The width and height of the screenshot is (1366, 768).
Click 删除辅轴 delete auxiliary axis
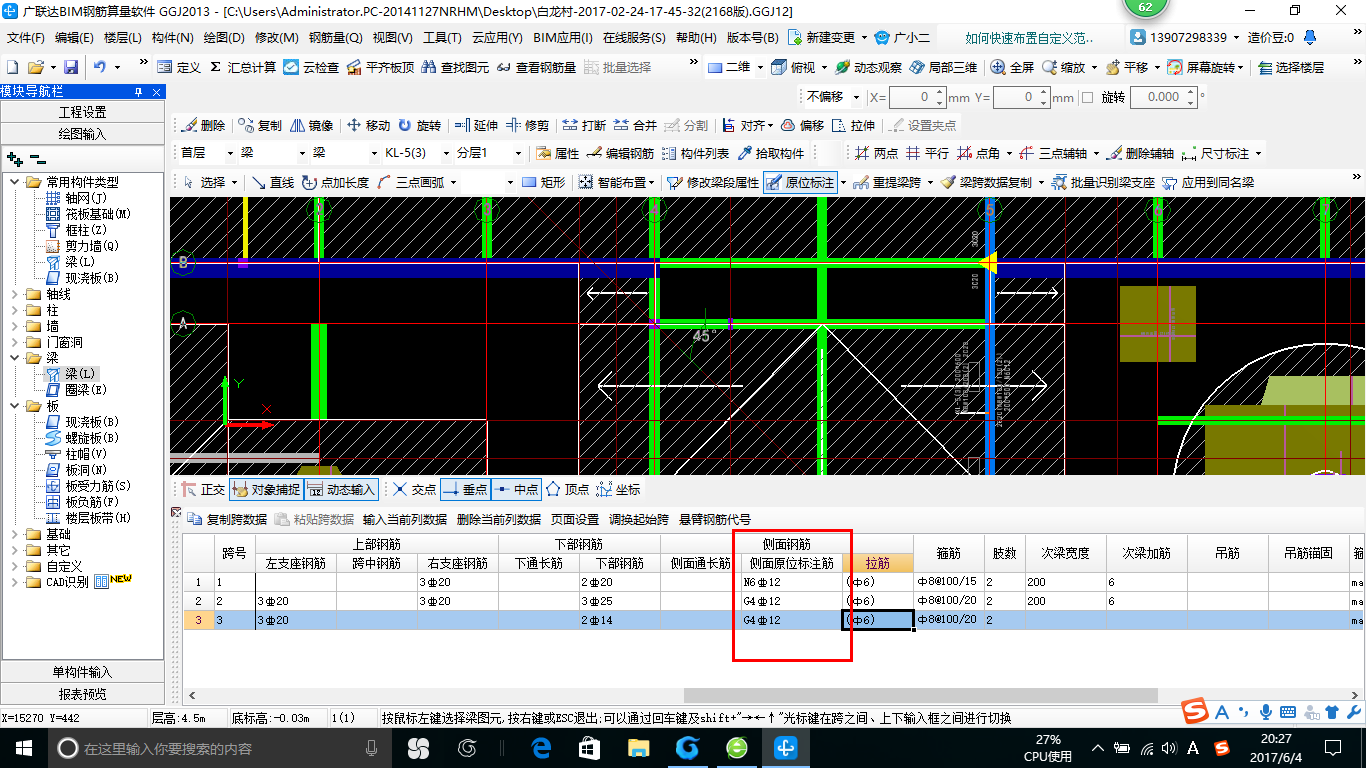tap(1140, 153)
